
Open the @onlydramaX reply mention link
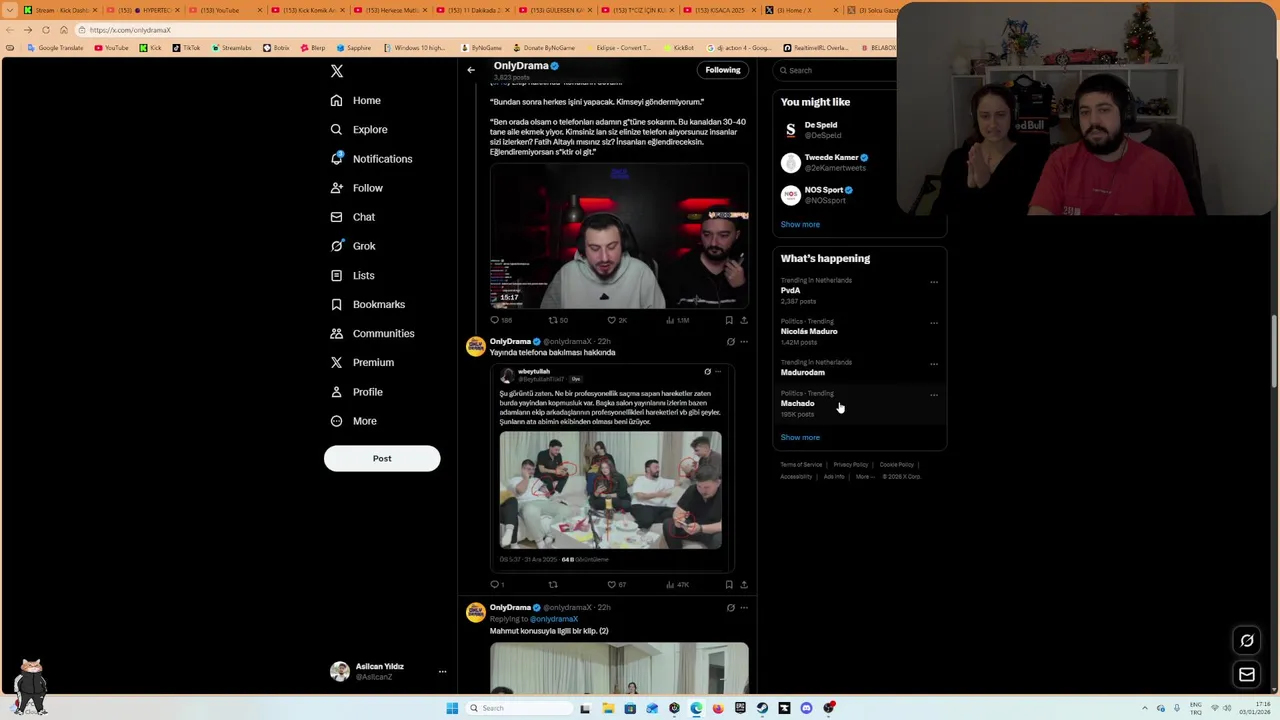click(554, 619)
